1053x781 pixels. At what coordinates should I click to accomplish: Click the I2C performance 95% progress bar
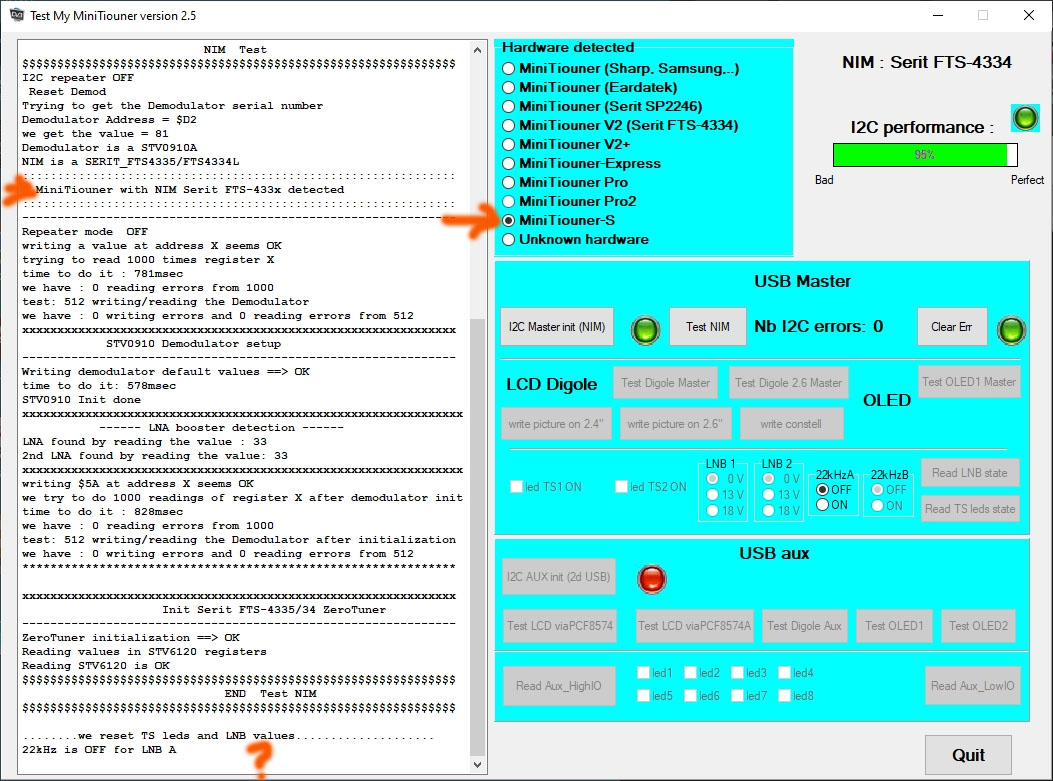coord(925,154)
